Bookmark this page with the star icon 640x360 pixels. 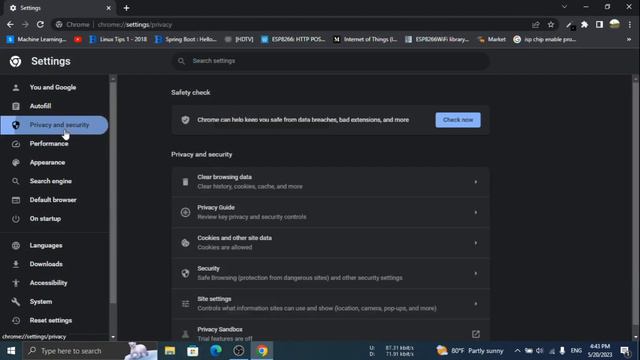[551, 24]
